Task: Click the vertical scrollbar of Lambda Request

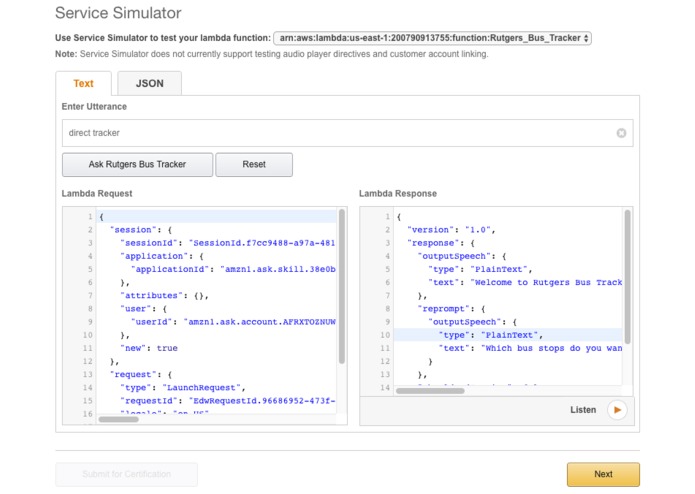Action: click(x=342, y=286)
